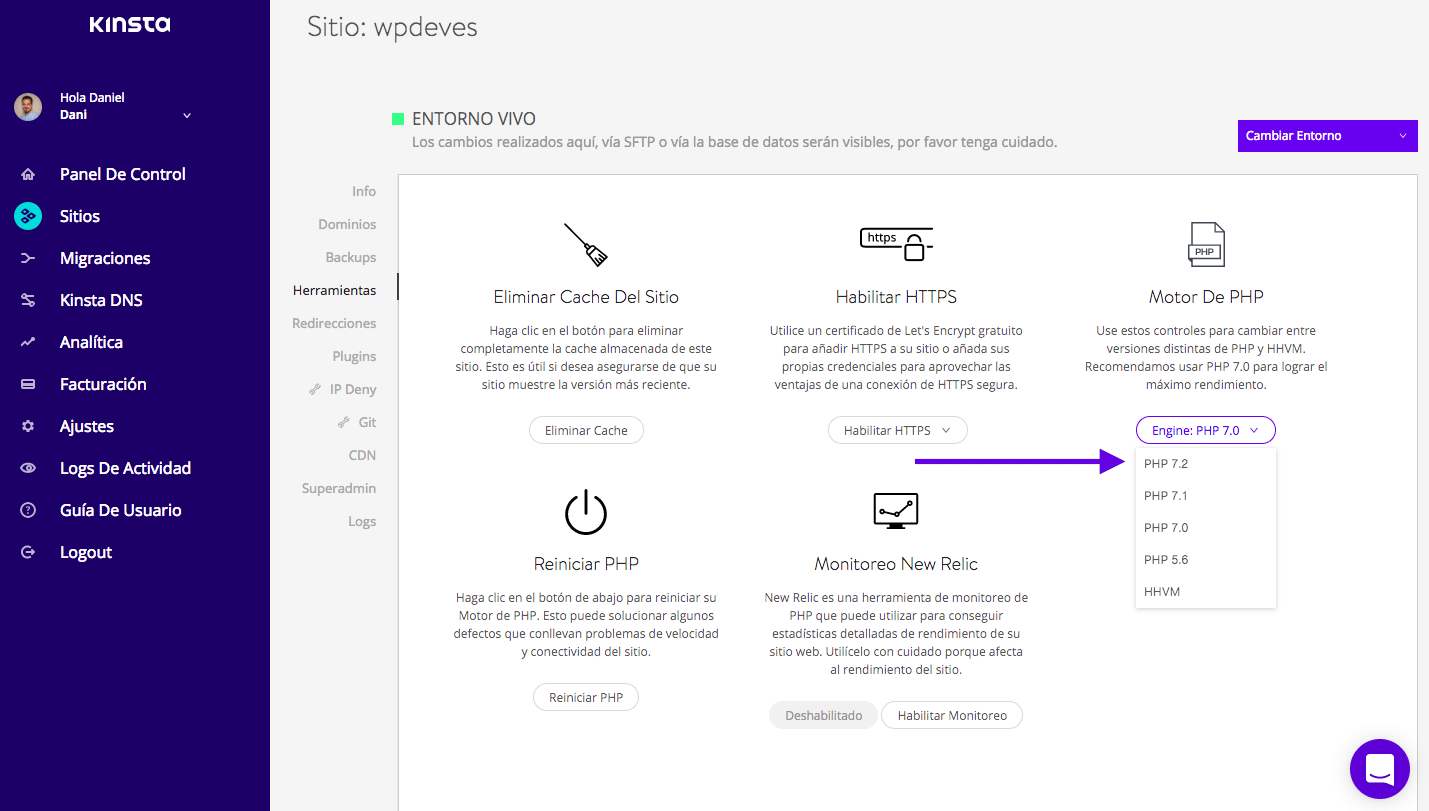Open the Habilitar HTTPS dropdown
The image size is (1429, 811).
pos(897,431)
